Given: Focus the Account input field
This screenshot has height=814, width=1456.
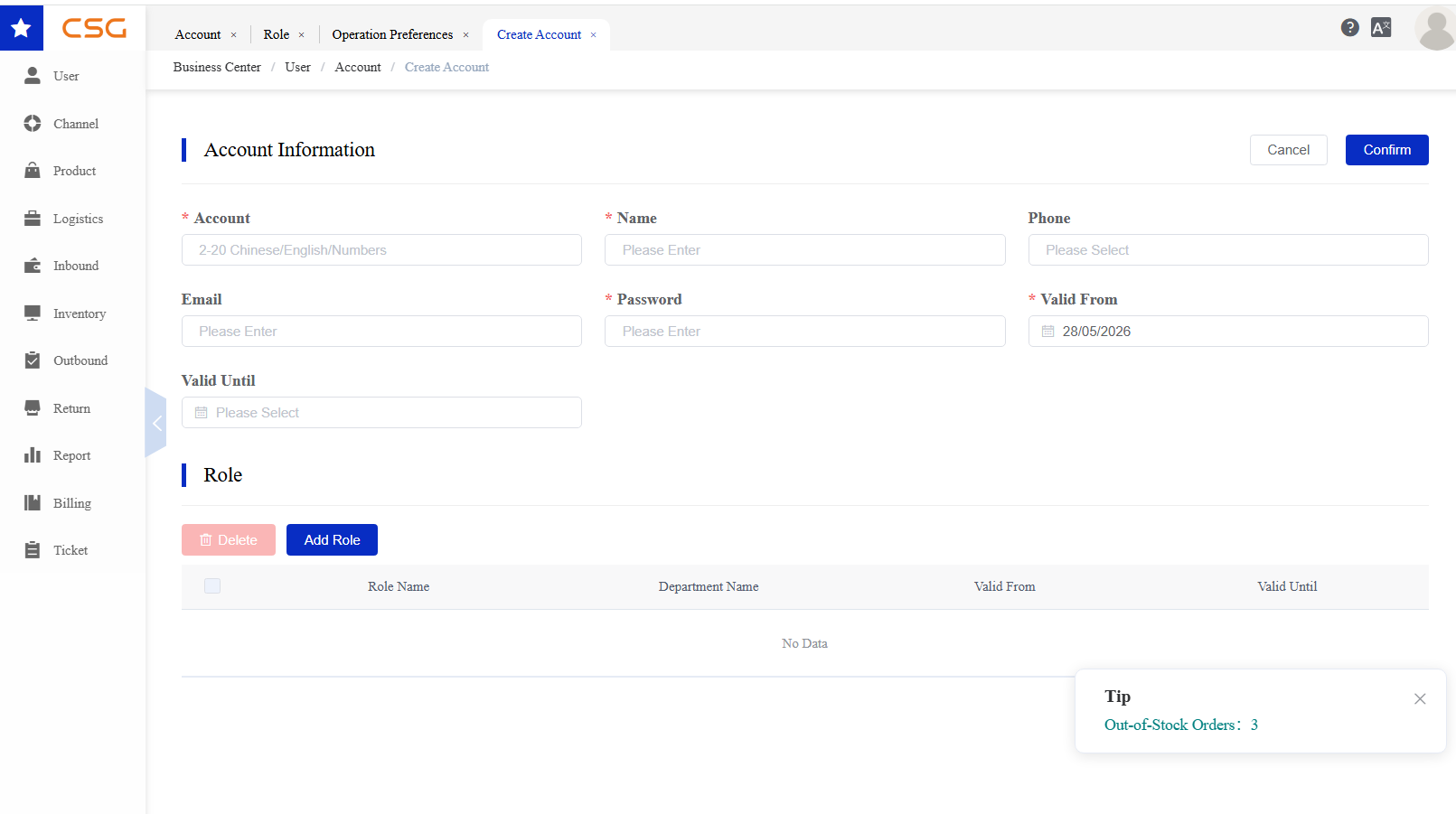Looking at the screenshot, I should pos(381,250).
